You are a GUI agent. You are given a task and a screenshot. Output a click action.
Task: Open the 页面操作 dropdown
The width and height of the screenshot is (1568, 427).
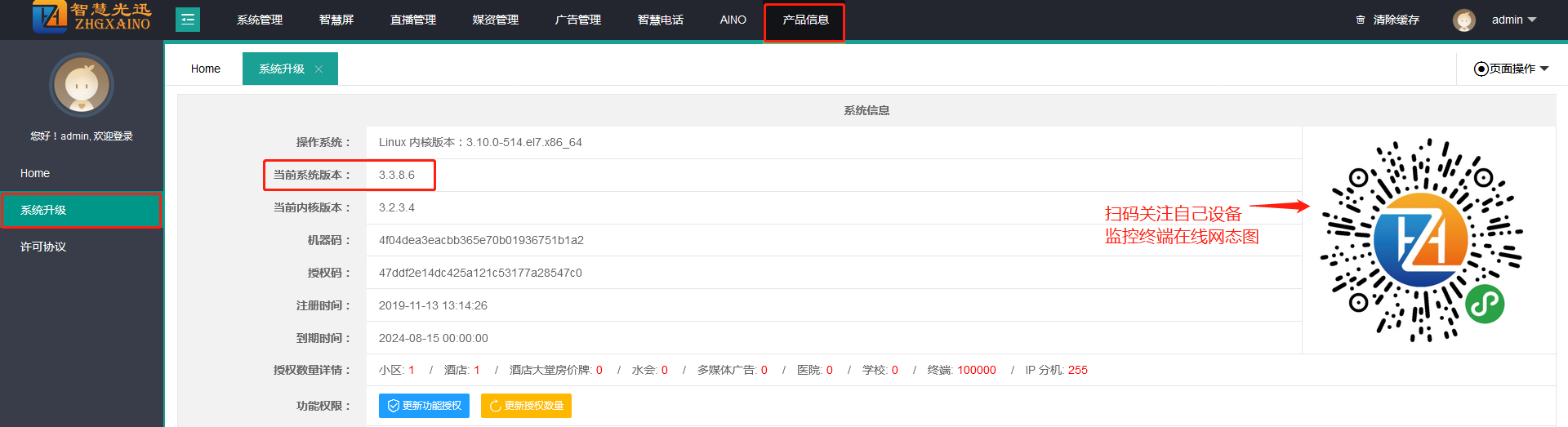click(x=1511, y=69)
